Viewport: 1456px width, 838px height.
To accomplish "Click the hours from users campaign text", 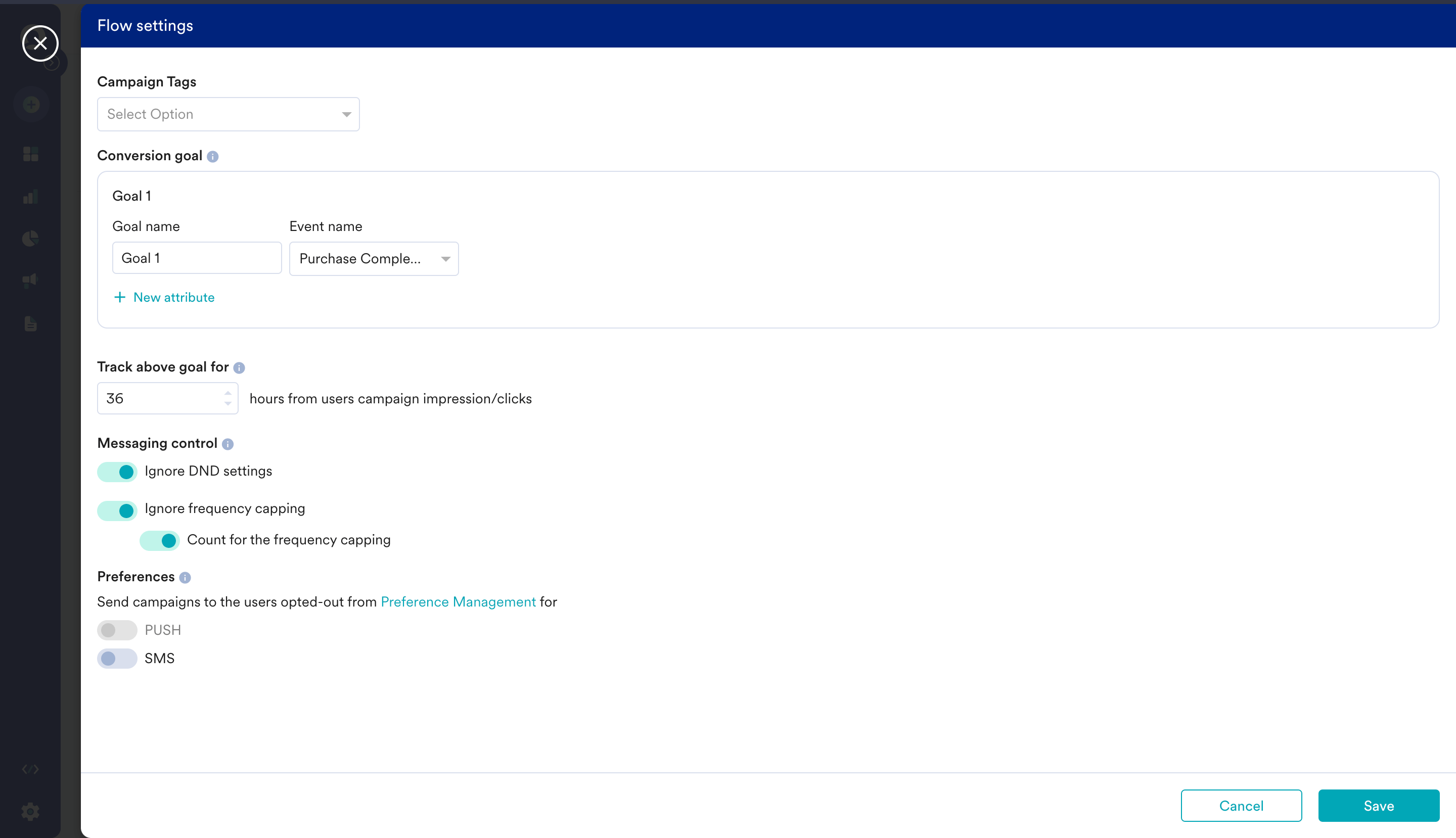I will pyautogui.click(x=391, y=399).
